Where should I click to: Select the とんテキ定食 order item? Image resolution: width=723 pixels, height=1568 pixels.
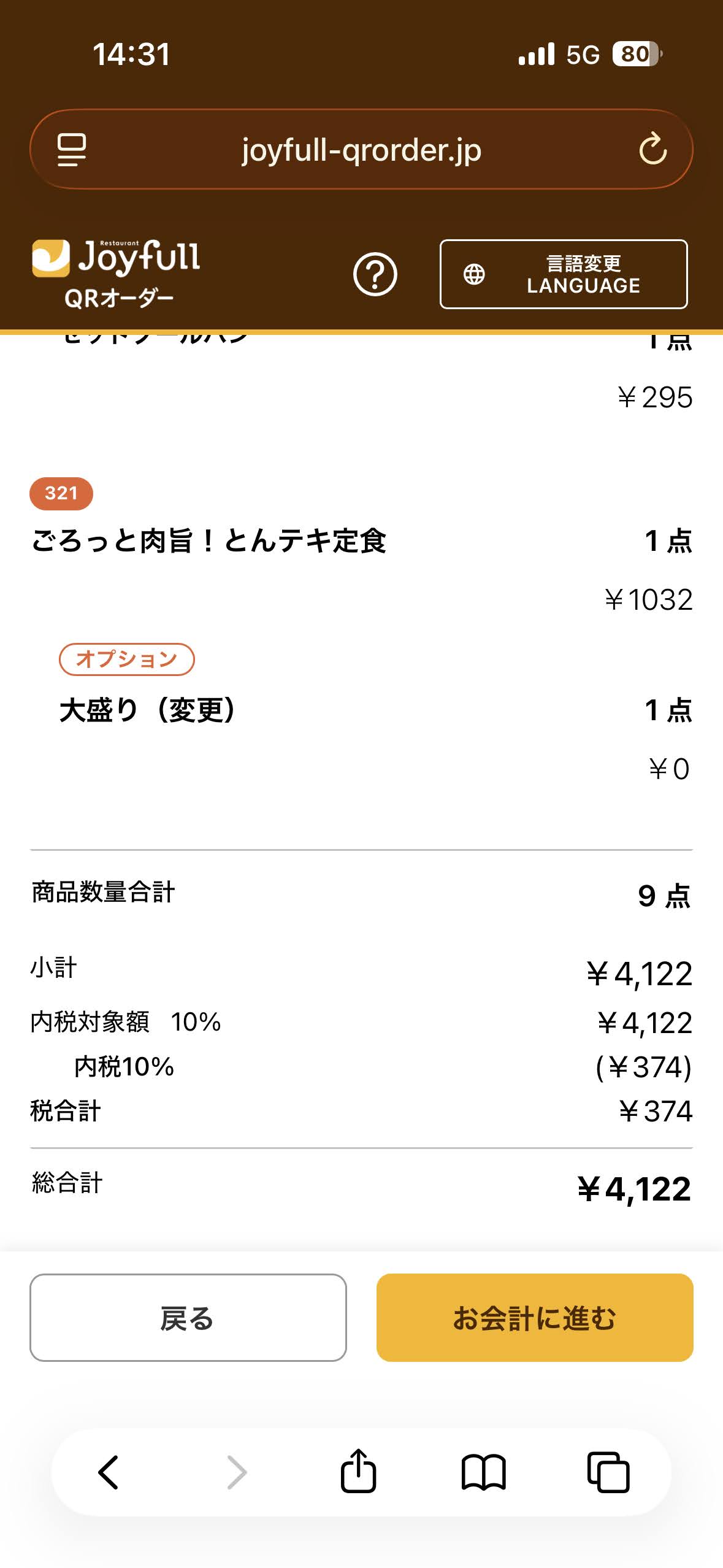[x=208, y=541]
